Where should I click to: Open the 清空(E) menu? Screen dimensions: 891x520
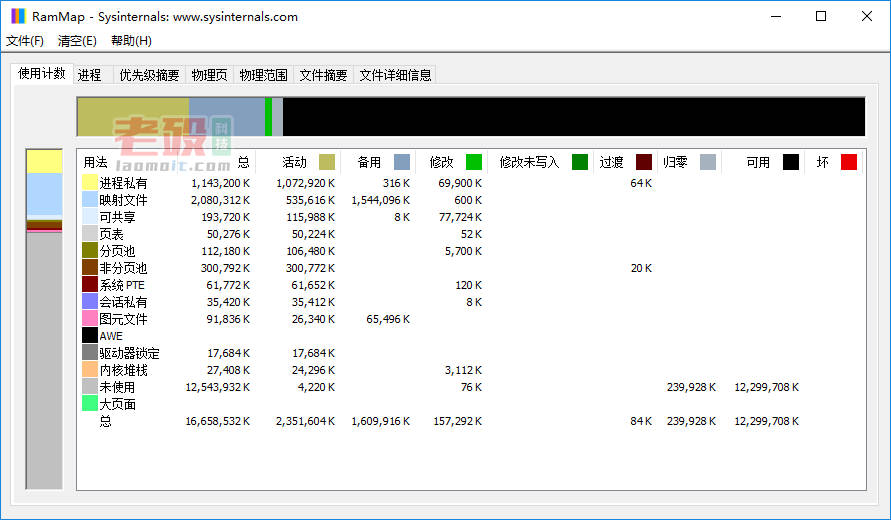pos(77,41)
